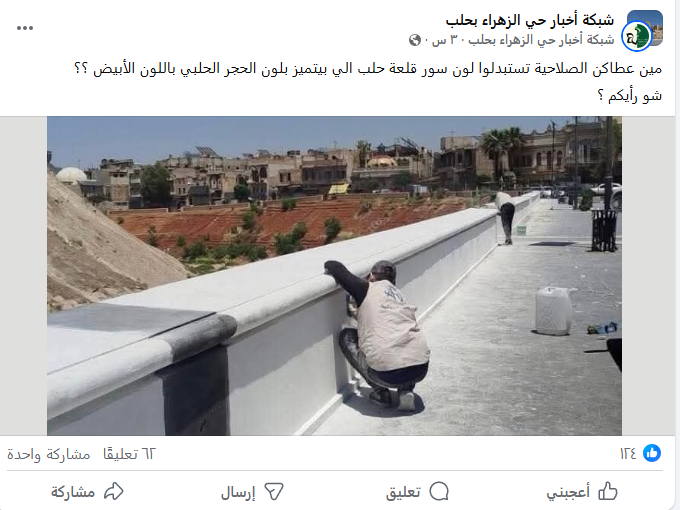Open the three-dots post options menu
Image resolution: width=680 pixels, height=510 pixels.
25,28
